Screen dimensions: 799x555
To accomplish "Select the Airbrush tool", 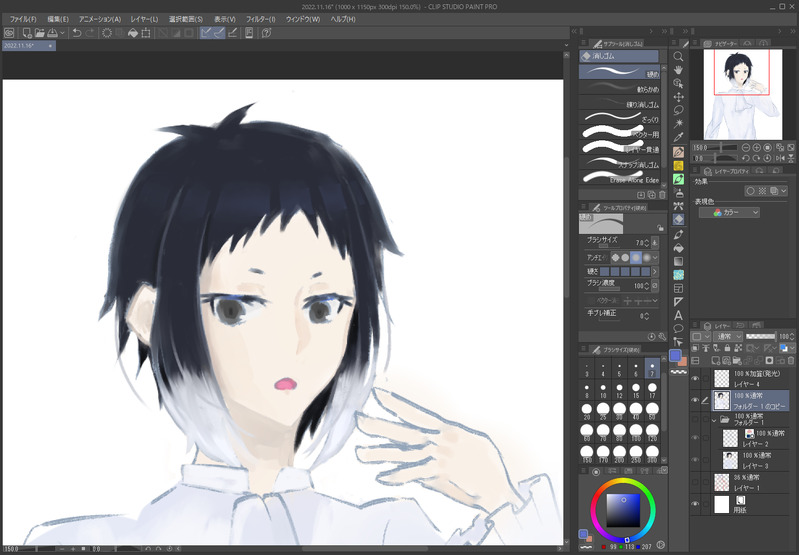I will click(x=678, y=193).
